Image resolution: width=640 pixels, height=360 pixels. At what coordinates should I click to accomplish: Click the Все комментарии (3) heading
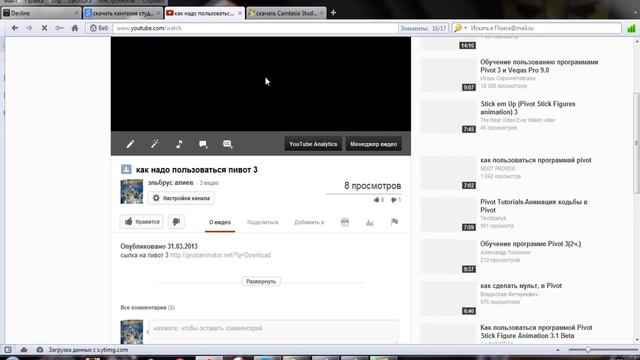pyautogui.click(x=147, y=307)
